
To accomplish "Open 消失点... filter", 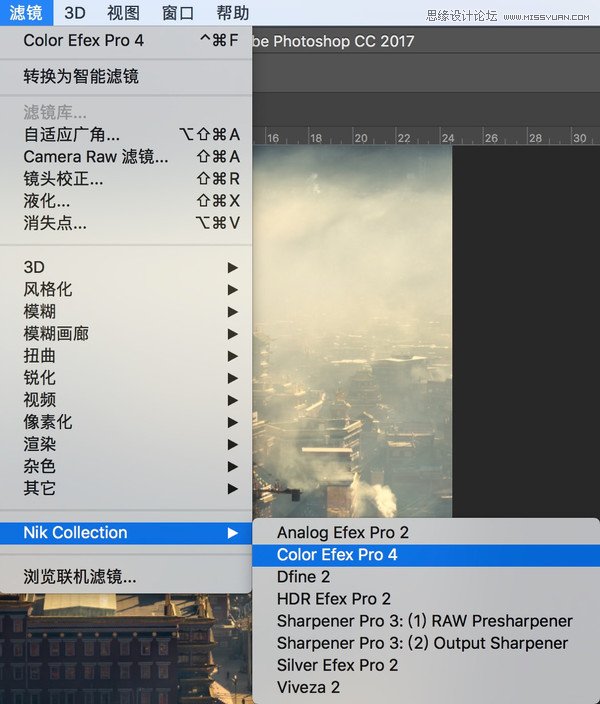I will pos(126,223).
